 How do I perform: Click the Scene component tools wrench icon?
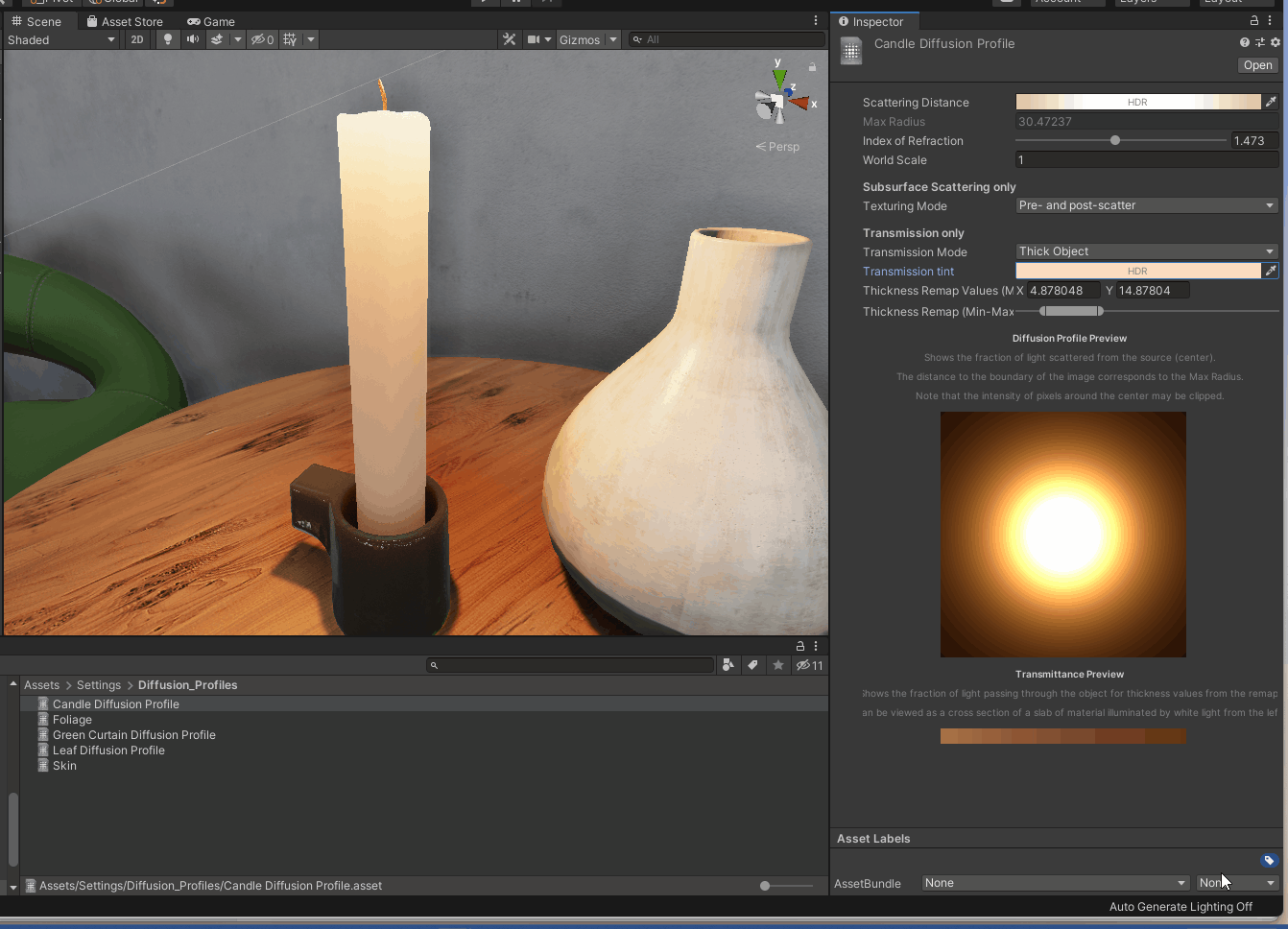tap(509, 39)
